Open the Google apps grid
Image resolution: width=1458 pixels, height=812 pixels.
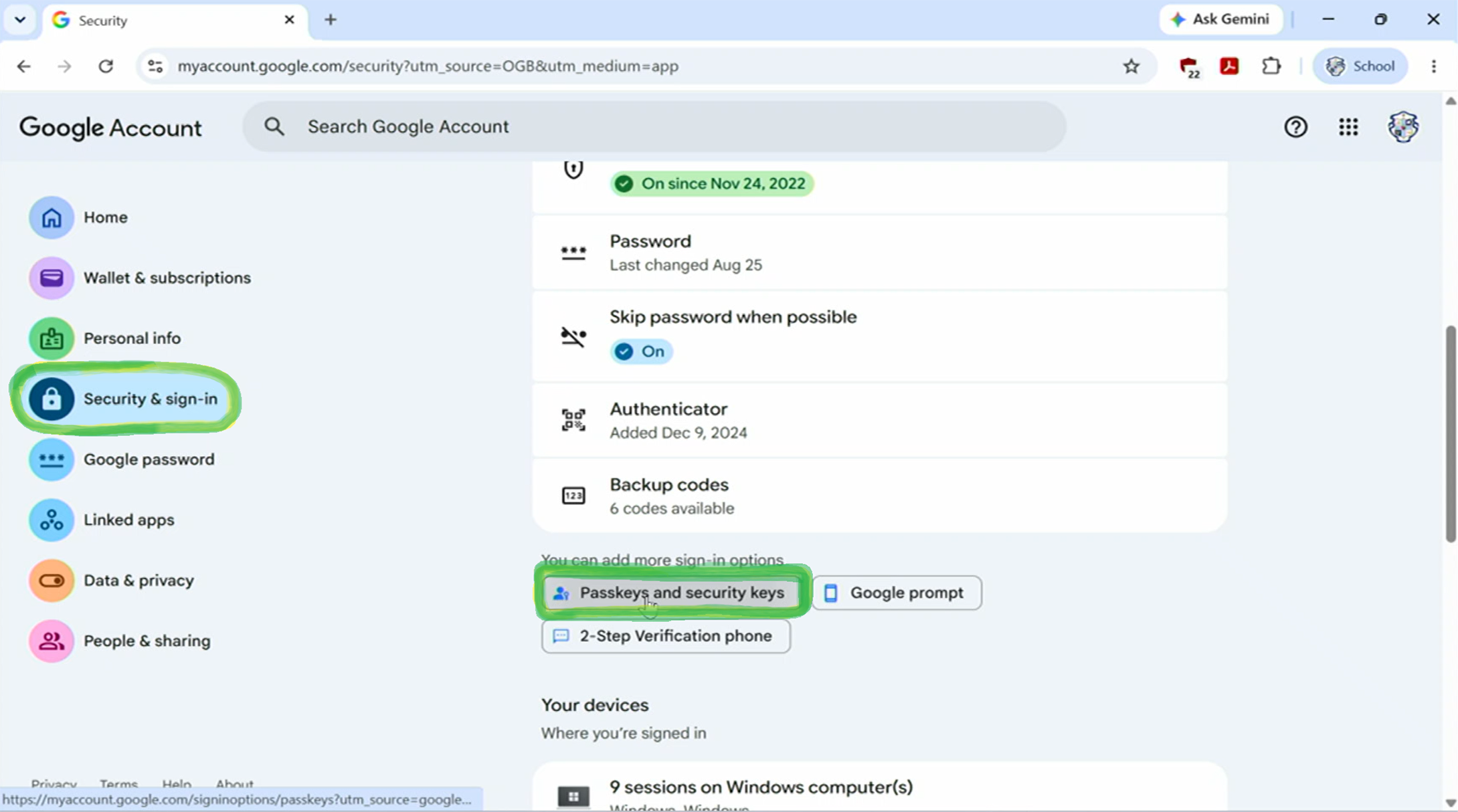[1348, 127]
